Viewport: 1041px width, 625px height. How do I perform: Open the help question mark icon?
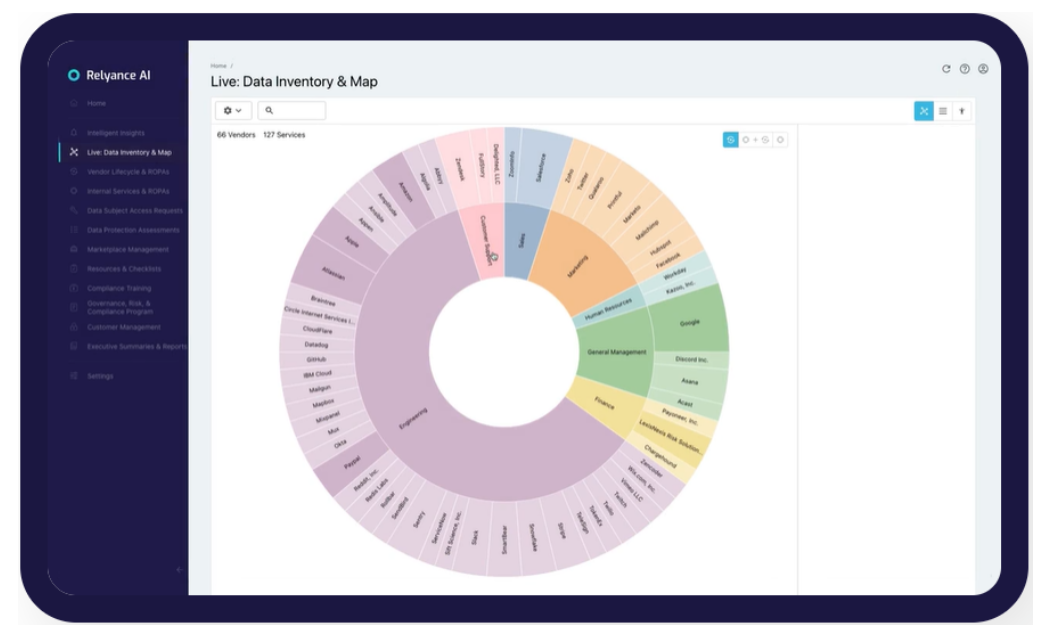(964, 69)
